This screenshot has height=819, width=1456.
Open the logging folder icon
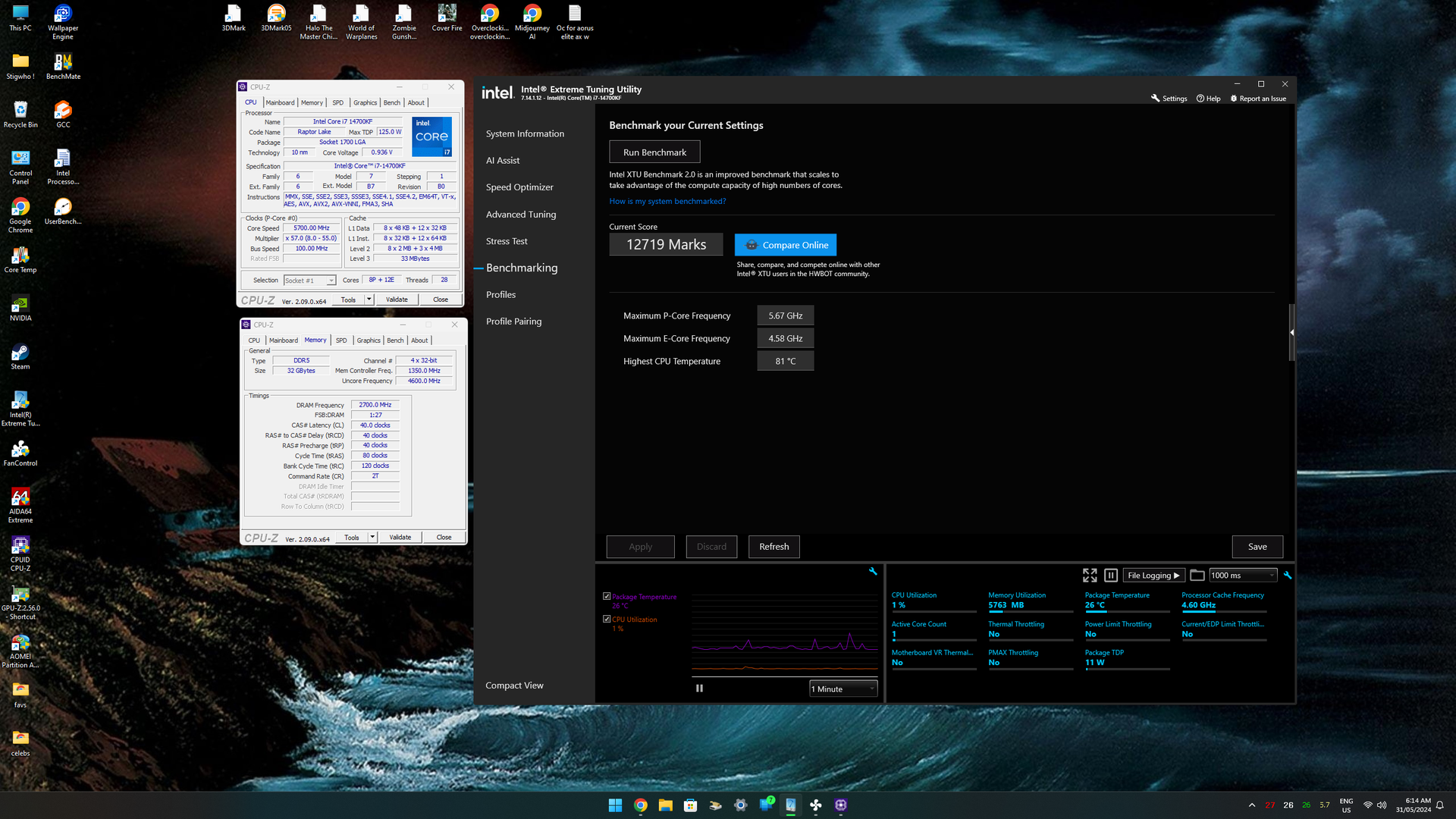tap(1197, 576)
